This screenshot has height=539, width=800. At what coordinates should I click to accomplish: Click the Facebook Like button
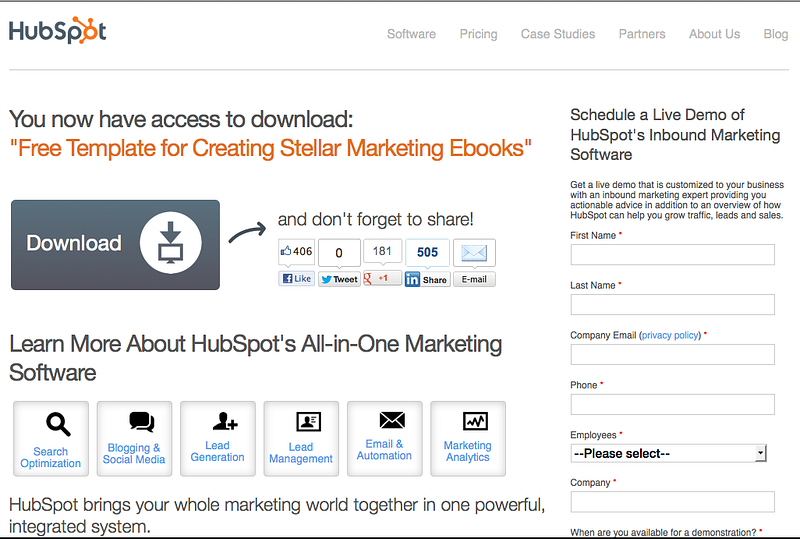pyautogui.click(x=296, y=279)
